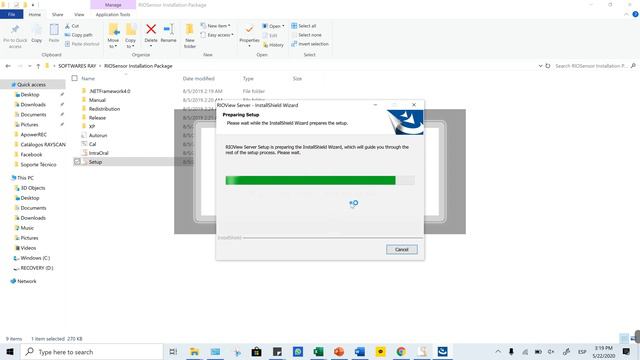This screenshot has height=360, width=640.
Task: Refresh the folder view button
Action: (548, 66)
